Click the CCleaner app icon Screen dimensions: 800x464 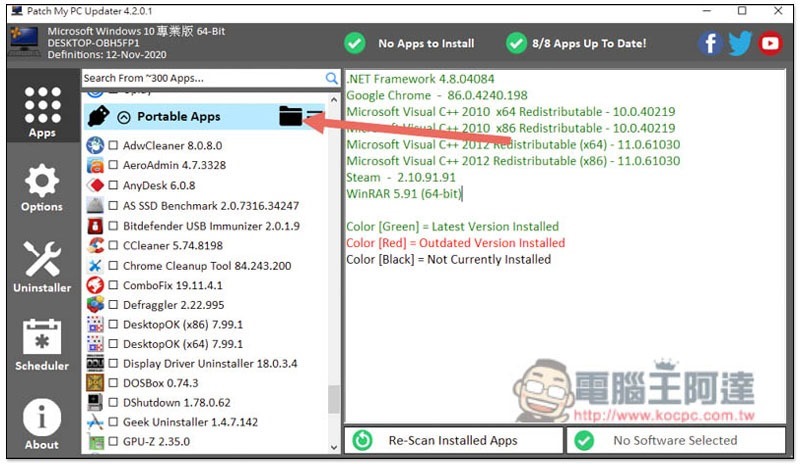[x=96, y=245]
